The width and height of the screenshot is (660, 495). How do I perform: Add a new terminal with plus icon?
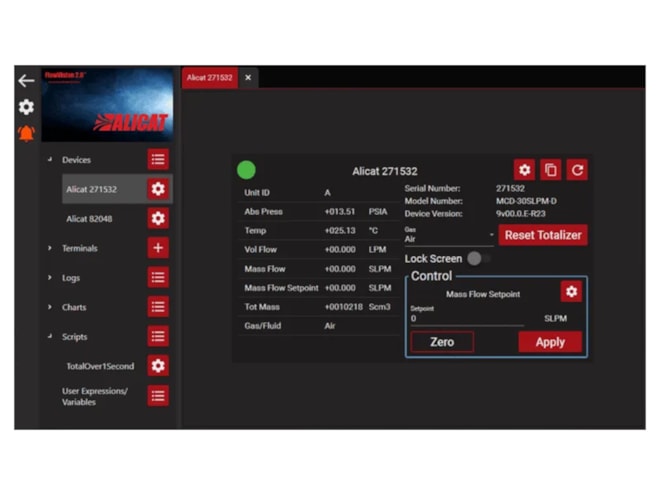pyautogui.click(x=158, y=248)
